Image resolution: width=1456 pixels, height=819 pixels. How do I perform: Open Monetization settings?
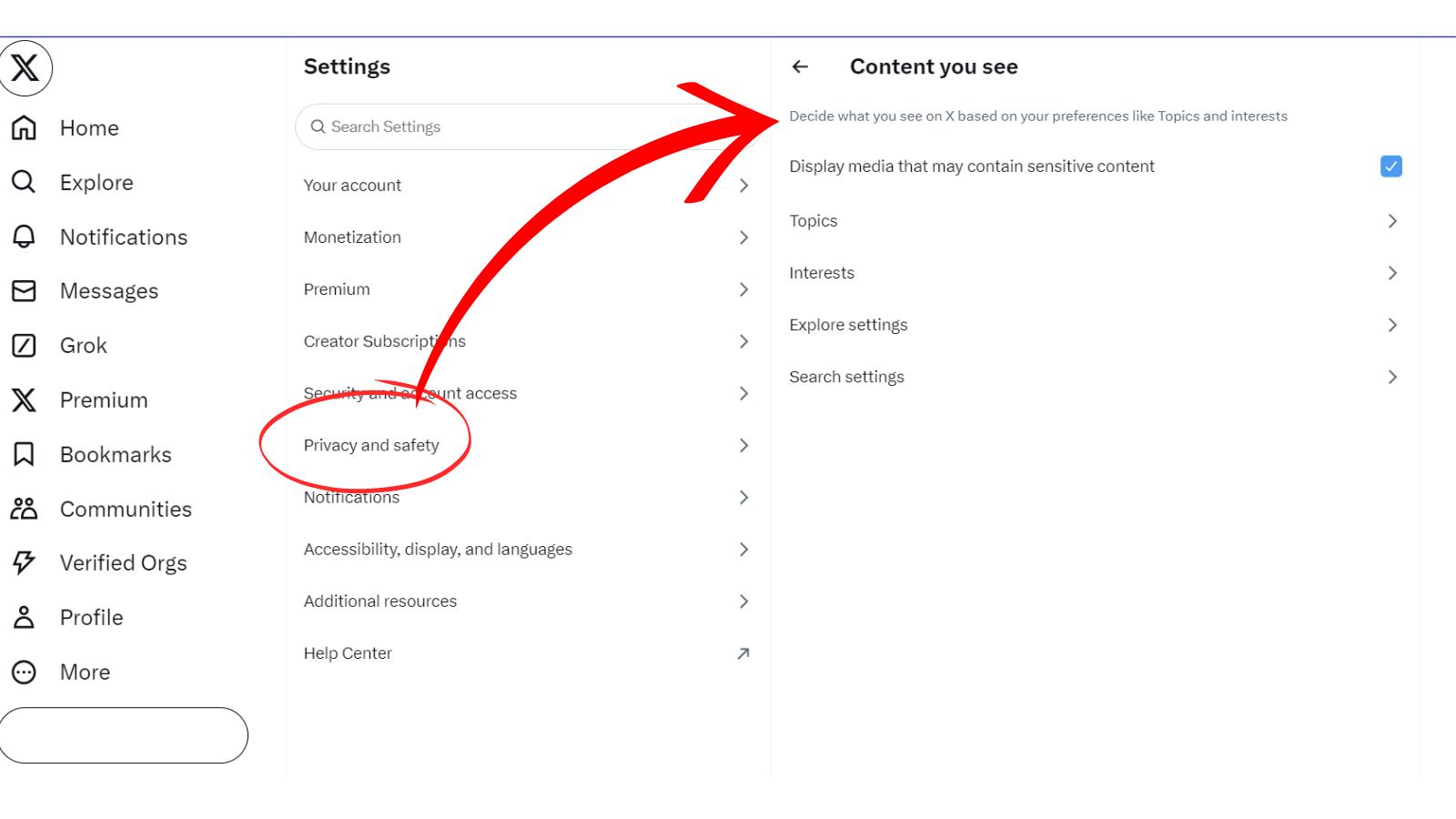coord(528,237)
